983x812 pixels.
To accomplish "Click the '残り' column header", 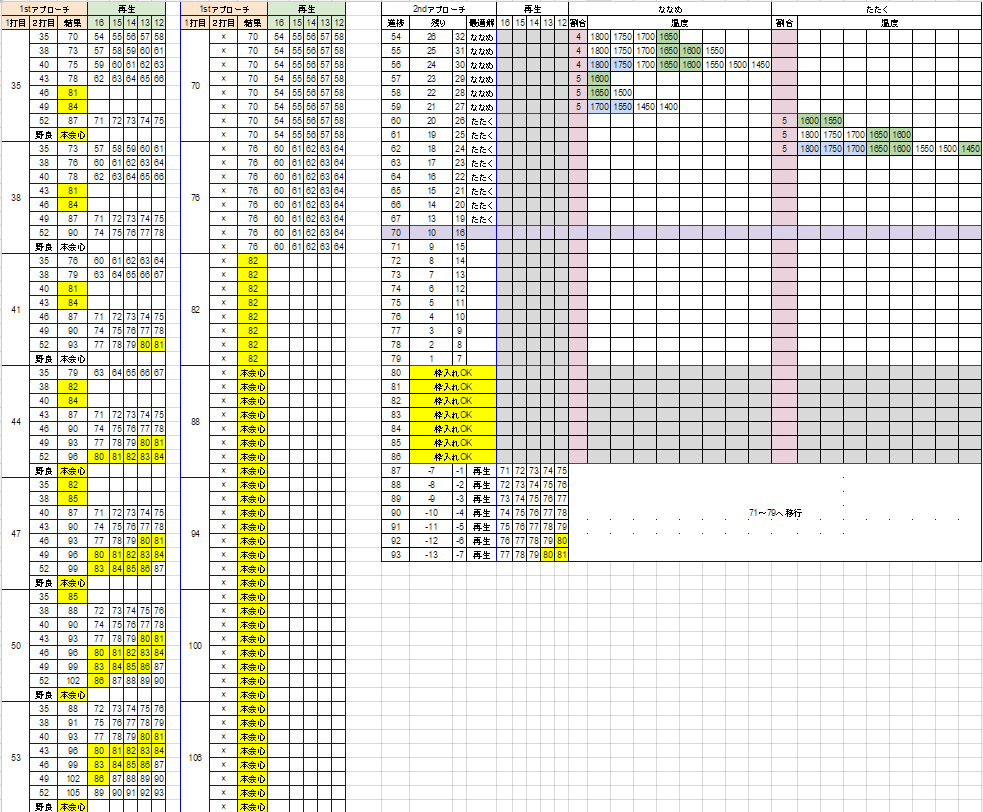I will [x=438, y=23].
